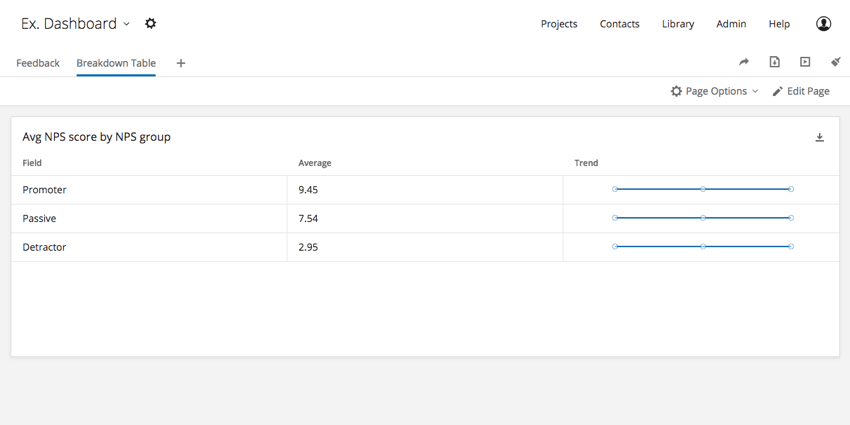Click the share arrow icon
The width and height of the screenshot is (850, 425).
click(x=744, y=62)
